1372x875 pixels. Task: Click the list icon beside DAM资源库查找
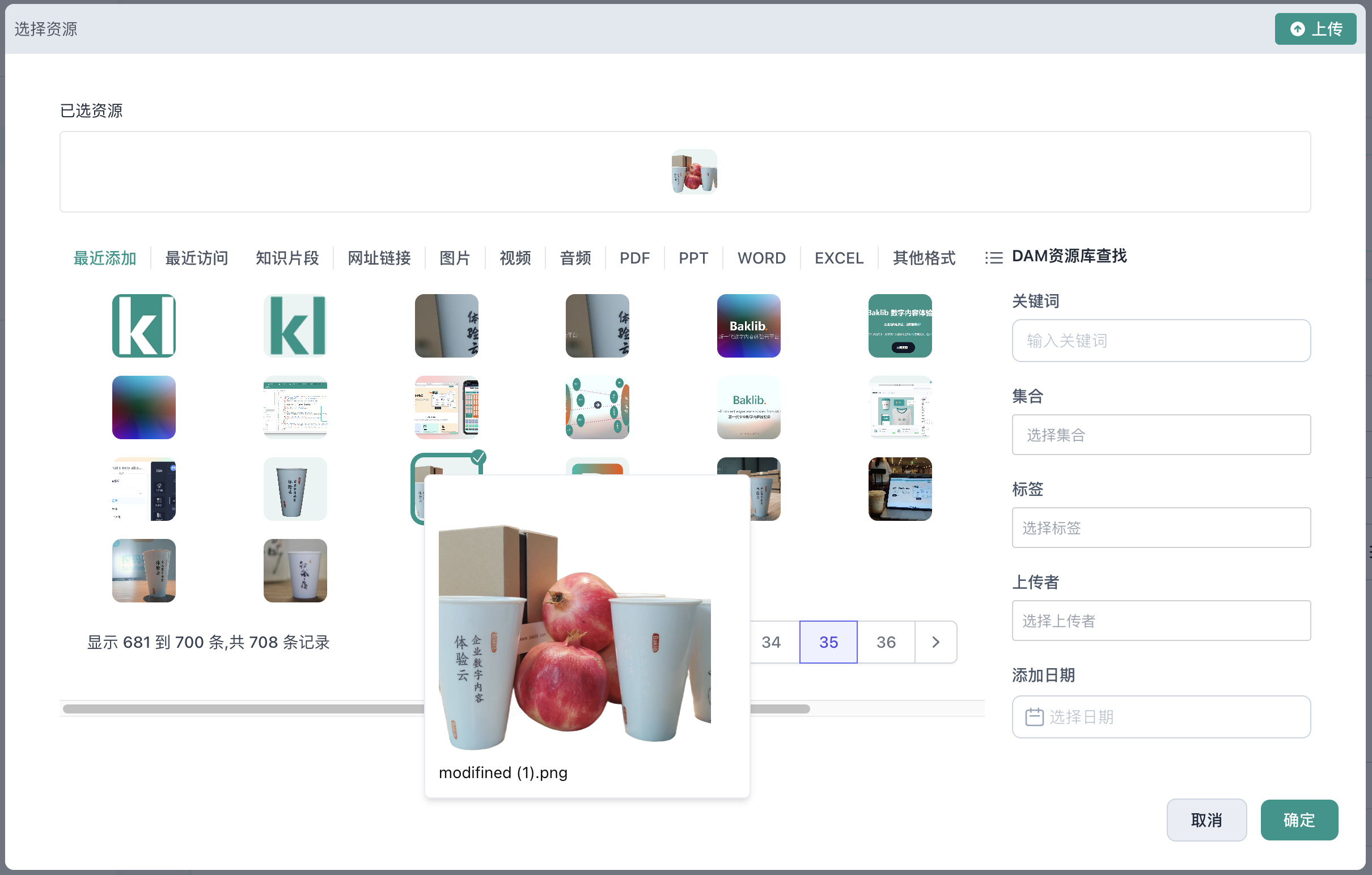tap(994, 257)
